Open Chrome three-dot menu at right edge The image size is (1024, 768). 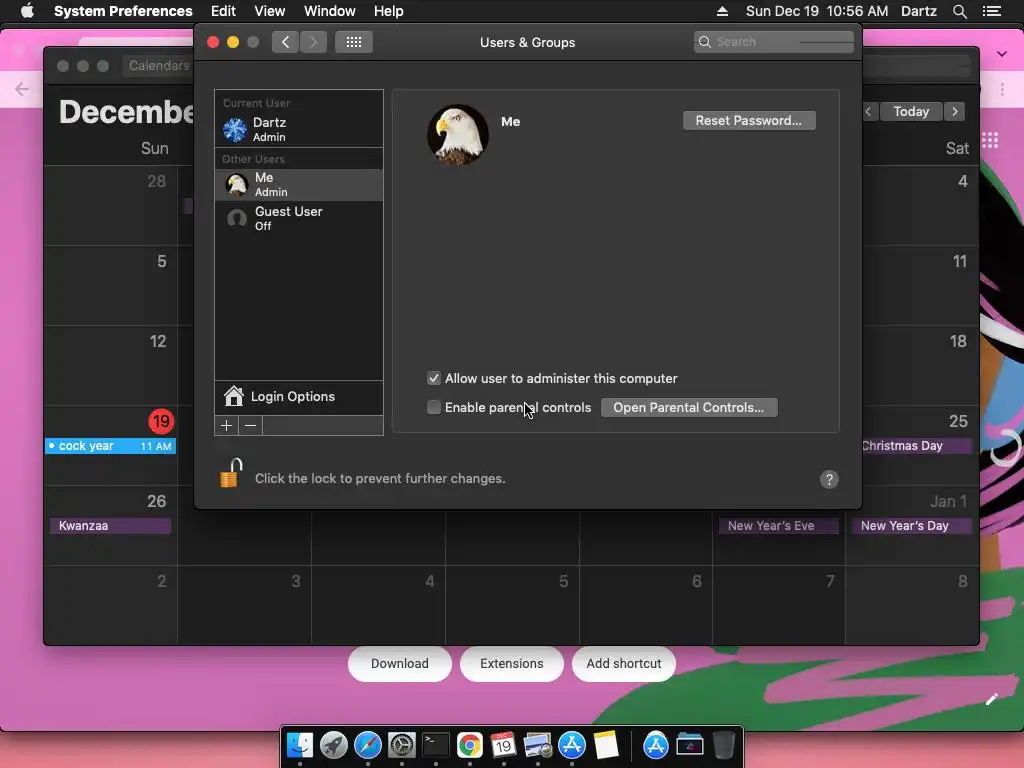[x=1001, y=89]
